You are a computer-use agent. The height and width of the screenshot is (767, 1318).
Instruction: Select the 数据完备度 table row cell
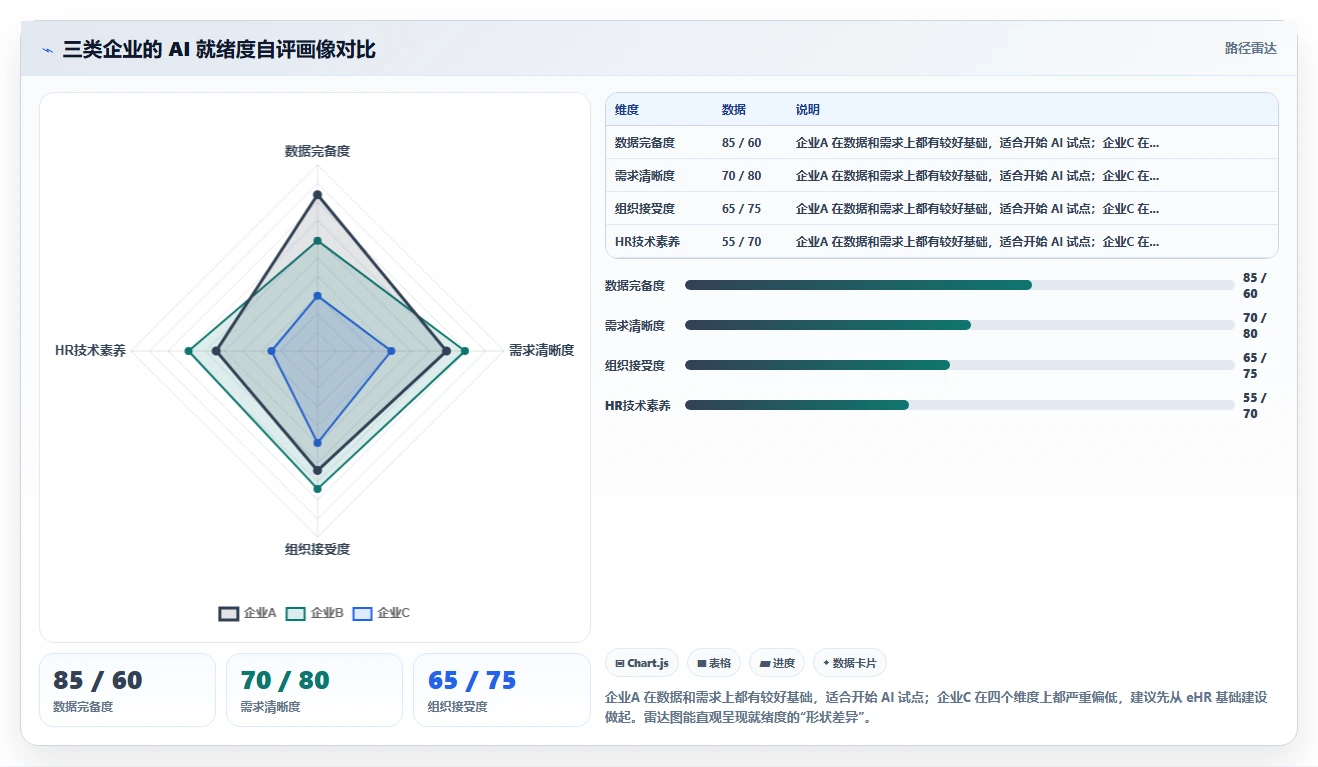point(645,143)
